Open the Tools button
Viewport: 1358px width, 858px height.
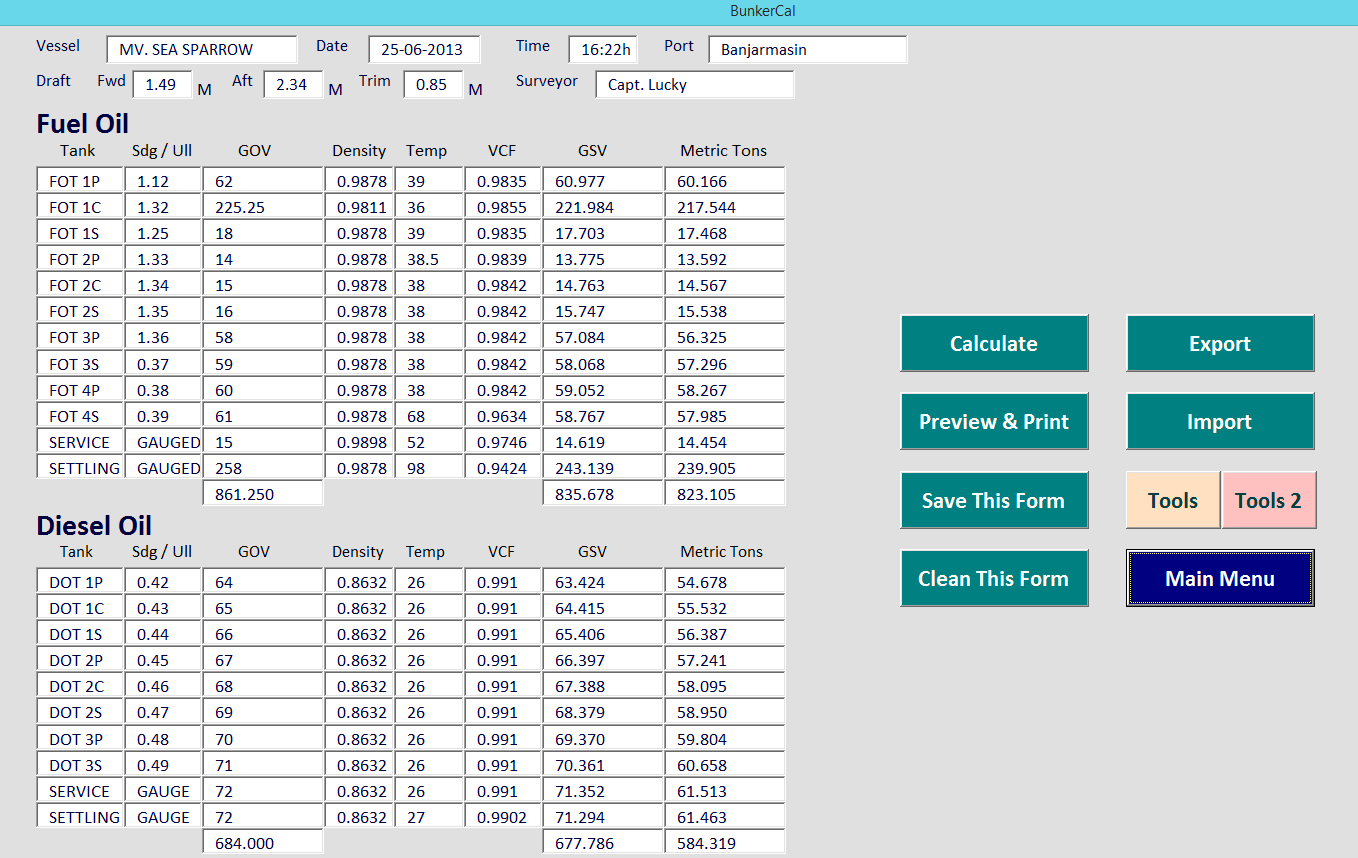tap(1173, 500)
